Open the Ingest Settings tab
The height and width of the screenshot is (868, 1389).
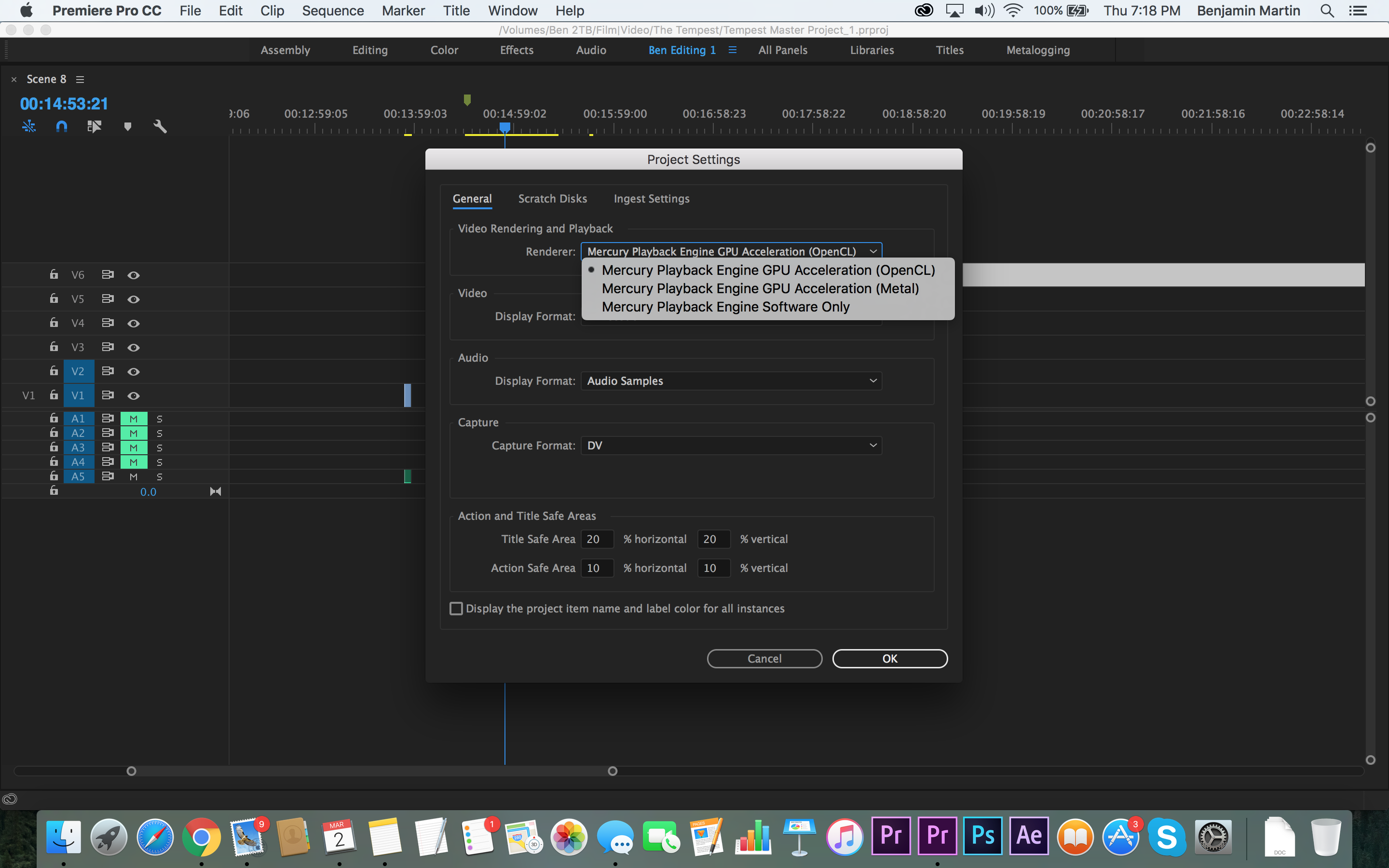[652, 198]
